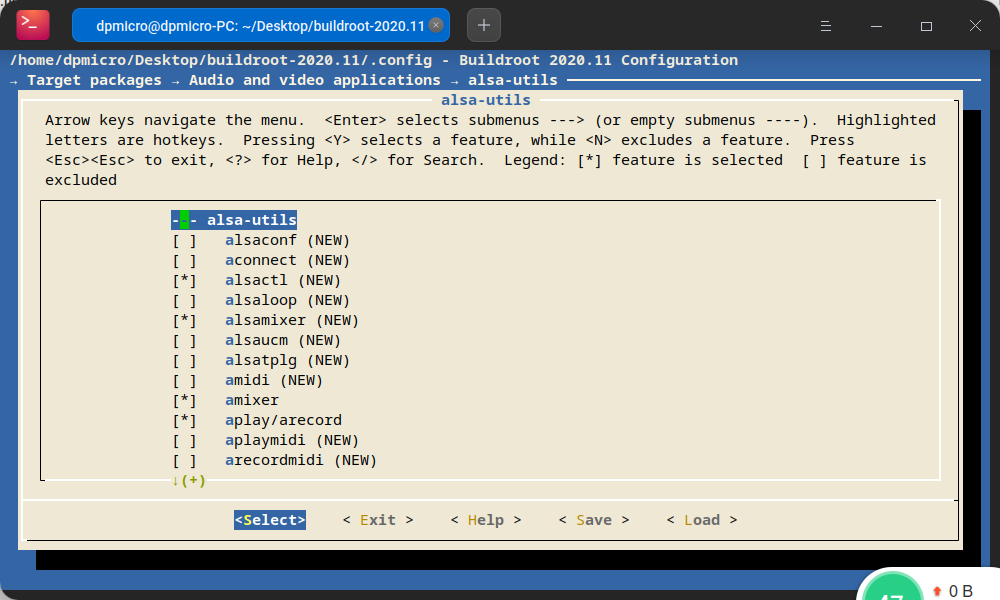Close the terminal window
Viewport: 1000px width, 600px height.
(x=975, y=26)
